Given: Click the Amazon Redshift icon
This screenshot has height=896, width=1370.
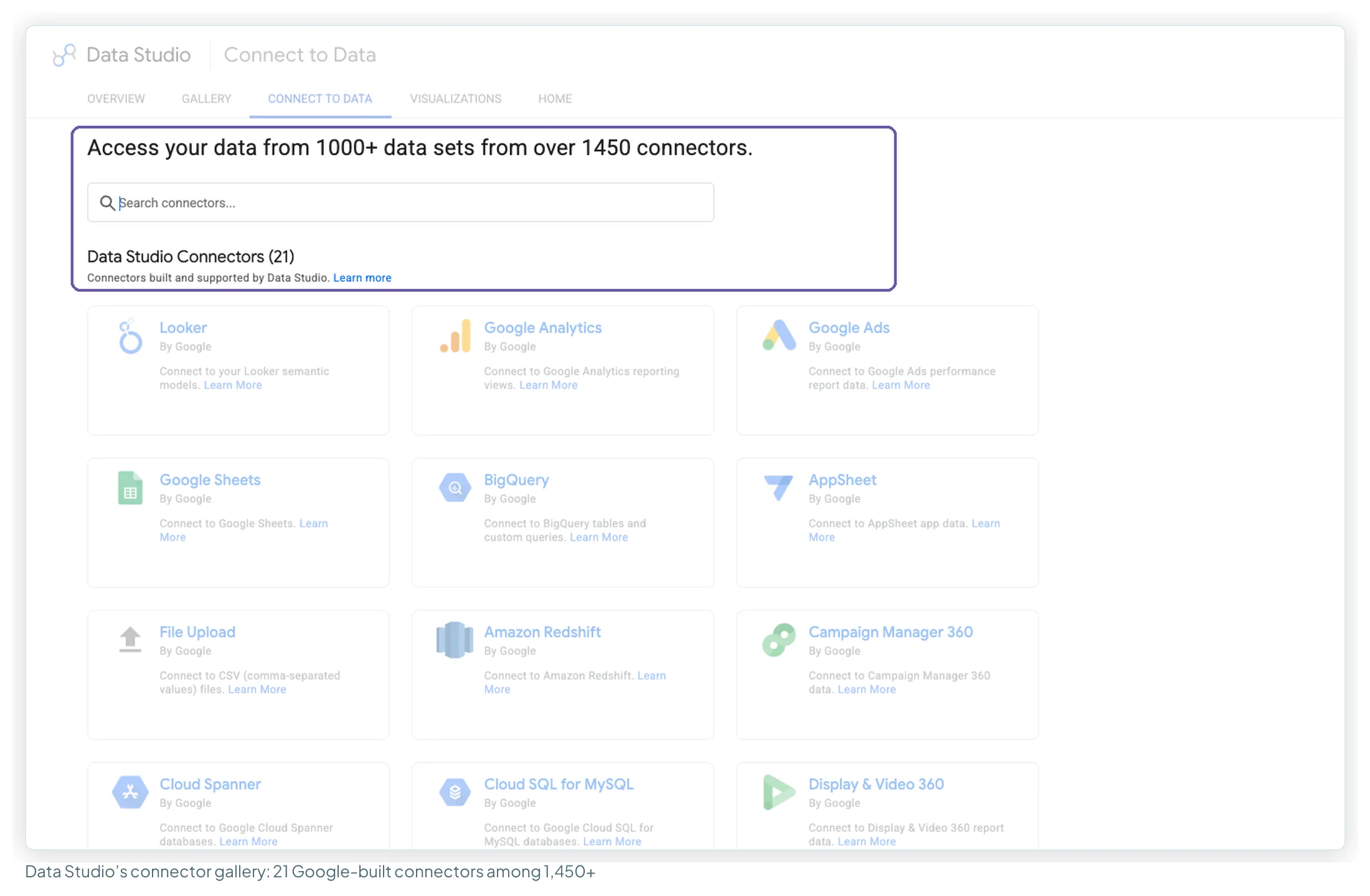Looking at the screenshot, I should click(x=455, y=639).
